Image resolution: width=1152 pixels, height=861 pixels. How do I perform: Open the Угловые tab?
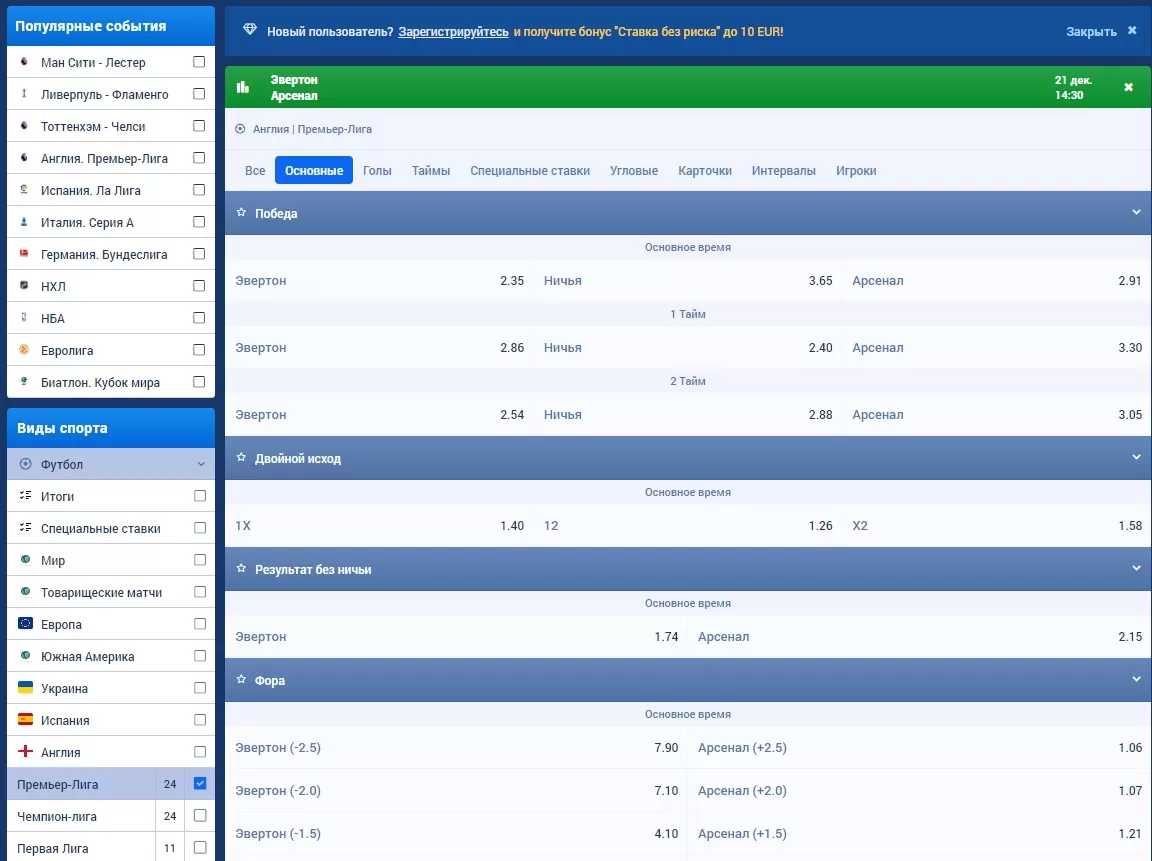(x=634, y=171)
